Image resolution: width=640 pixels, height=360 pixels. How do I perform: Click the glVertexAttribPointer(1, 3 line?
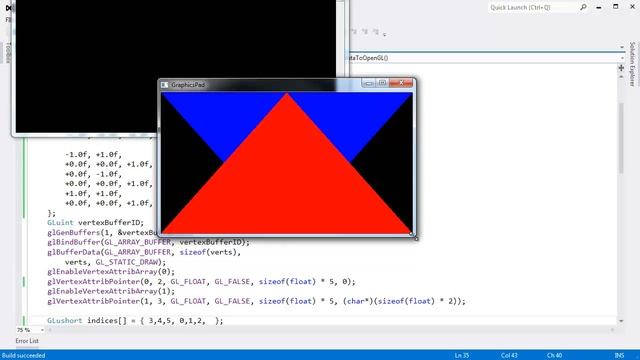pos(256,301)
